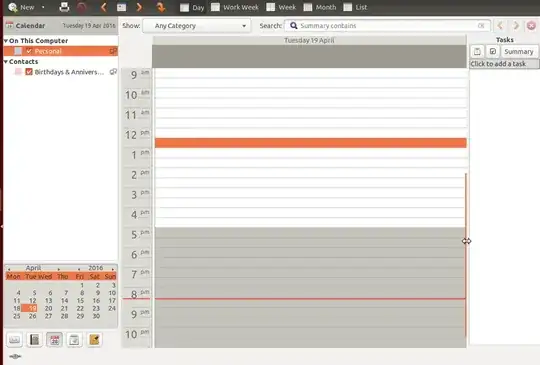Screen dimensions: 540x365
Task: Switch to Work Week view
Action: (x=235, y=7)
